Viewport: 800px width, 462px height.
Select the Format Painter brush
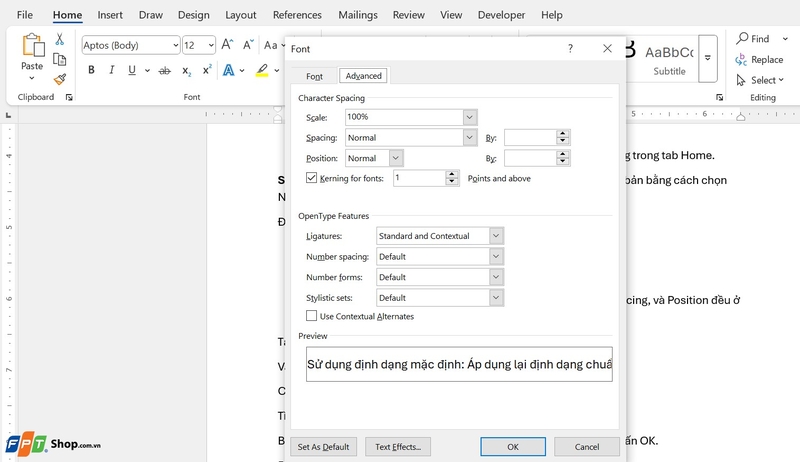[60, 79]
